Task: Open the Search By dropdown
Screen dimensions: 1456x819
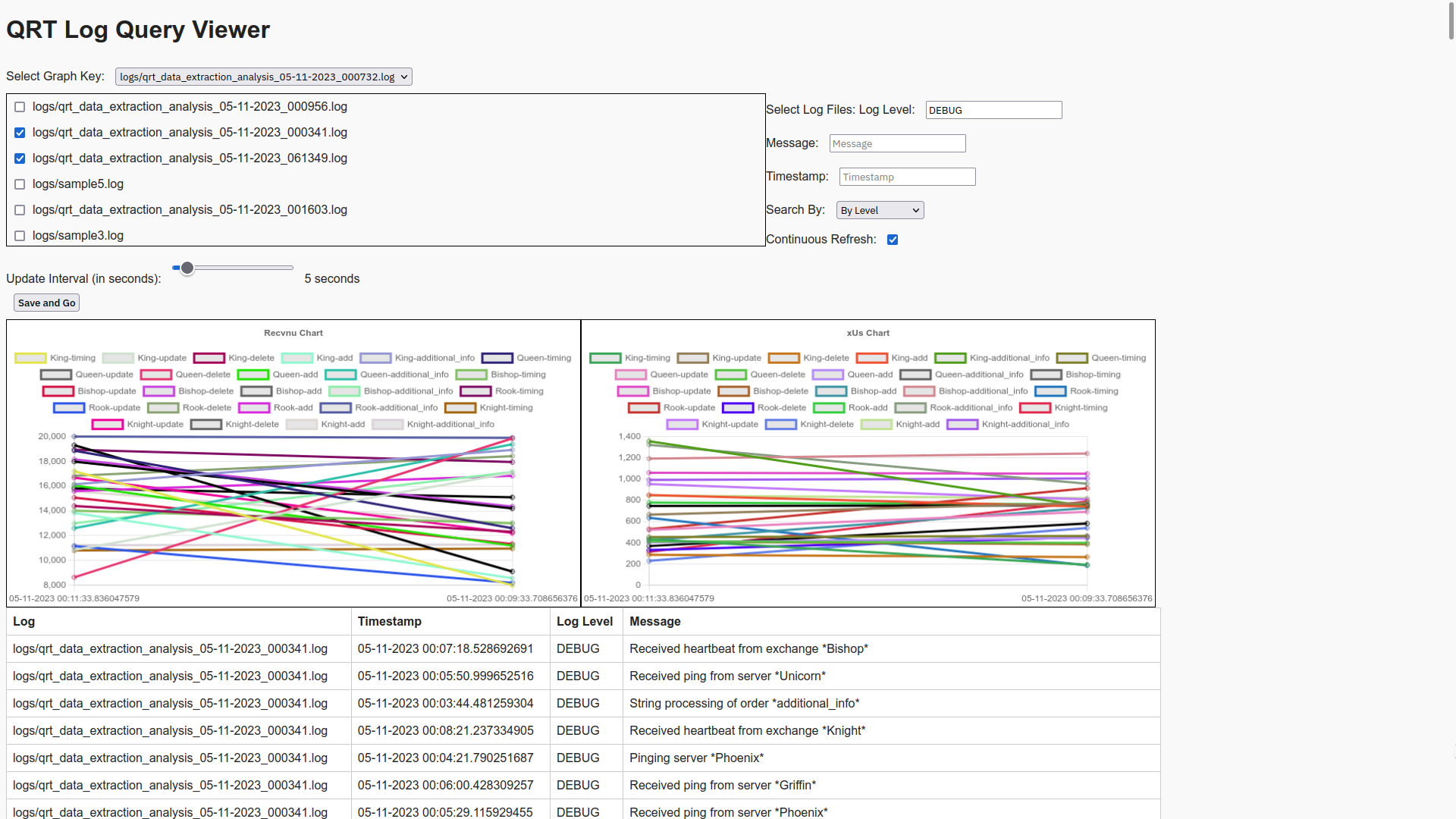Action: [880, 210]
